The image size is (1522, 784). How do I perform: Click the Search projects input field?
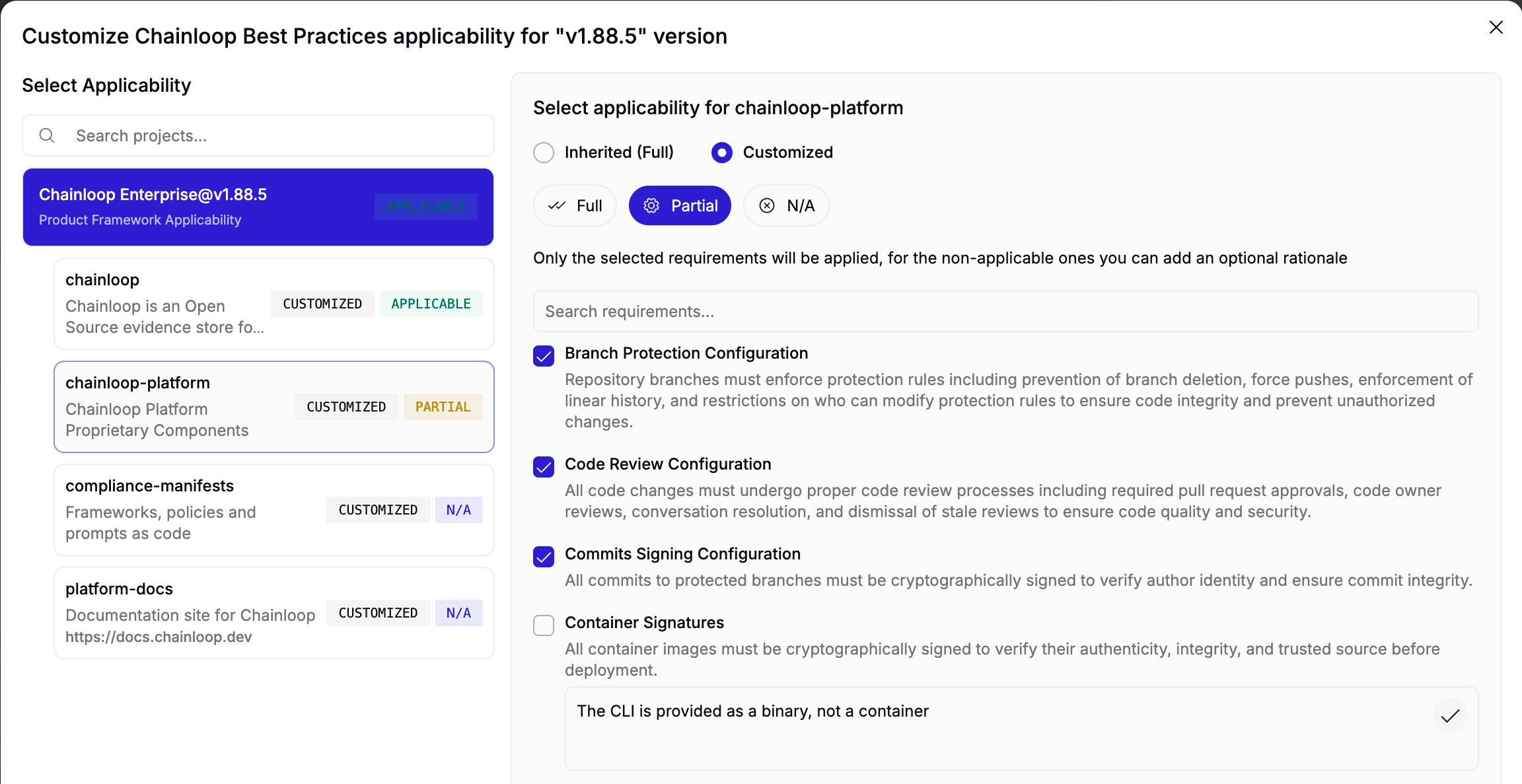tap(258, 135)
